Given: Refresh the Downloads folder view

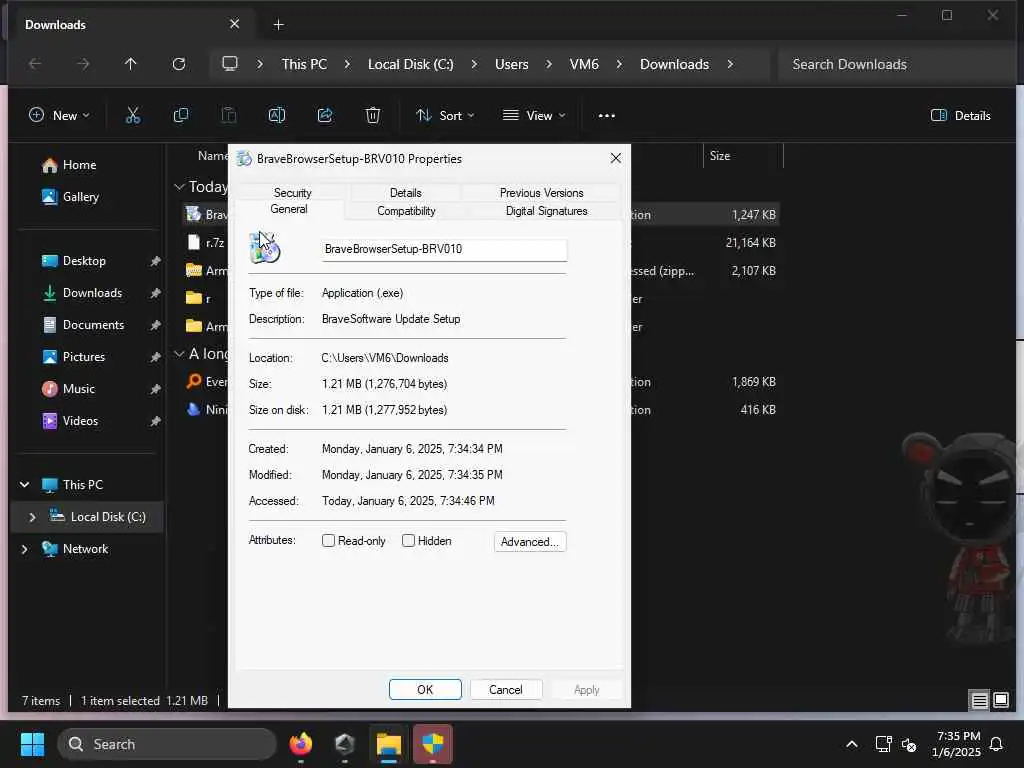Looking at the screenshot, I should coord(179,64).
